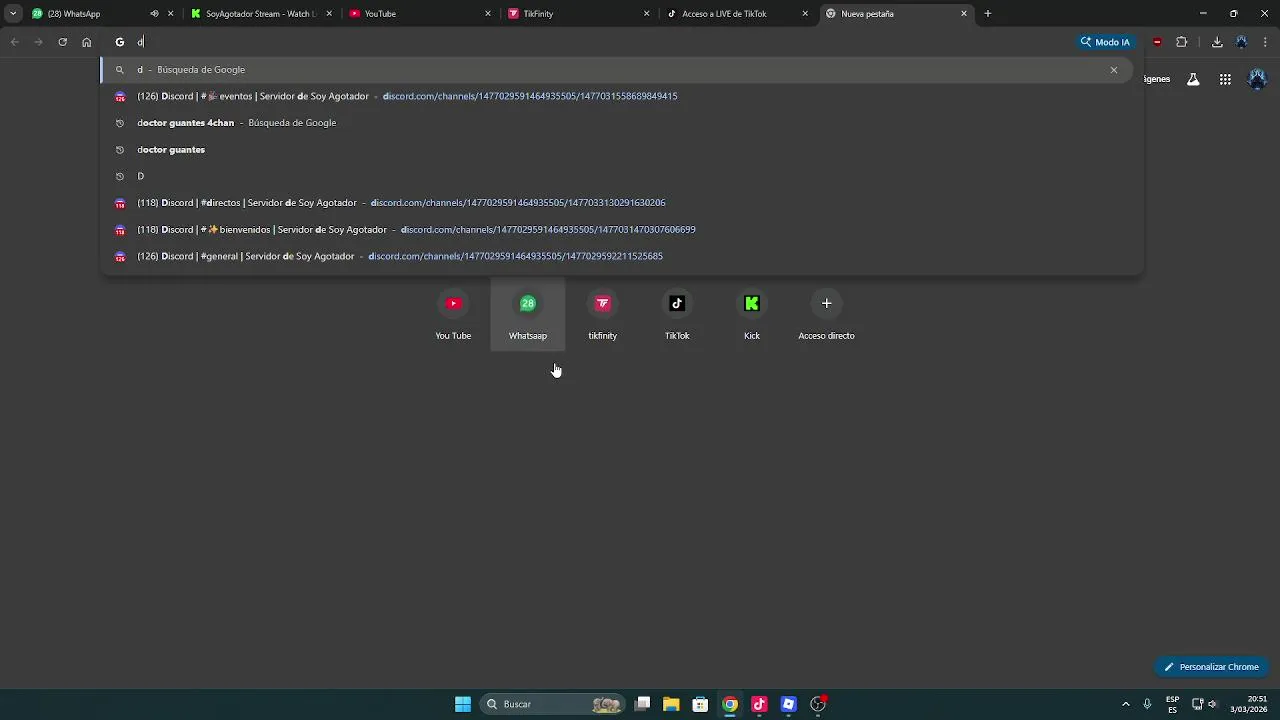Click the taskbar Buscar search box
This screenshot has width=1280, height=720.
552,704
